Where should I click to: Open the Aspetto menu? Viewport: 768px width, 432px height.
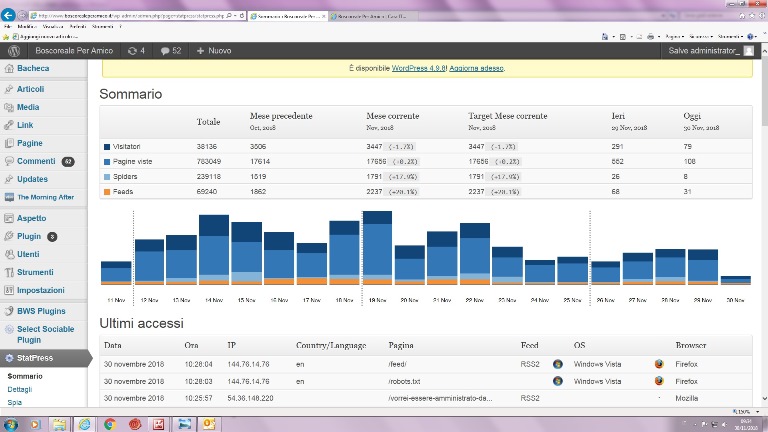click(31, 218)
